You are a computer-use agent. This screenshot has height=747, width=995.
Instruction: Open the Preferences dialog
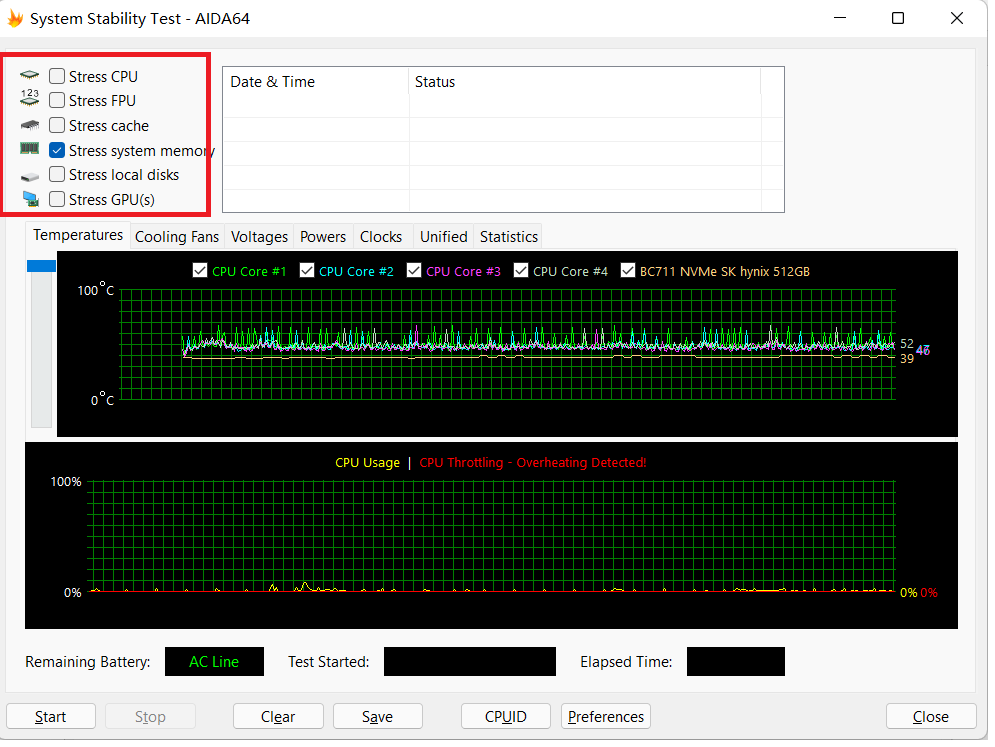point(606,717)
